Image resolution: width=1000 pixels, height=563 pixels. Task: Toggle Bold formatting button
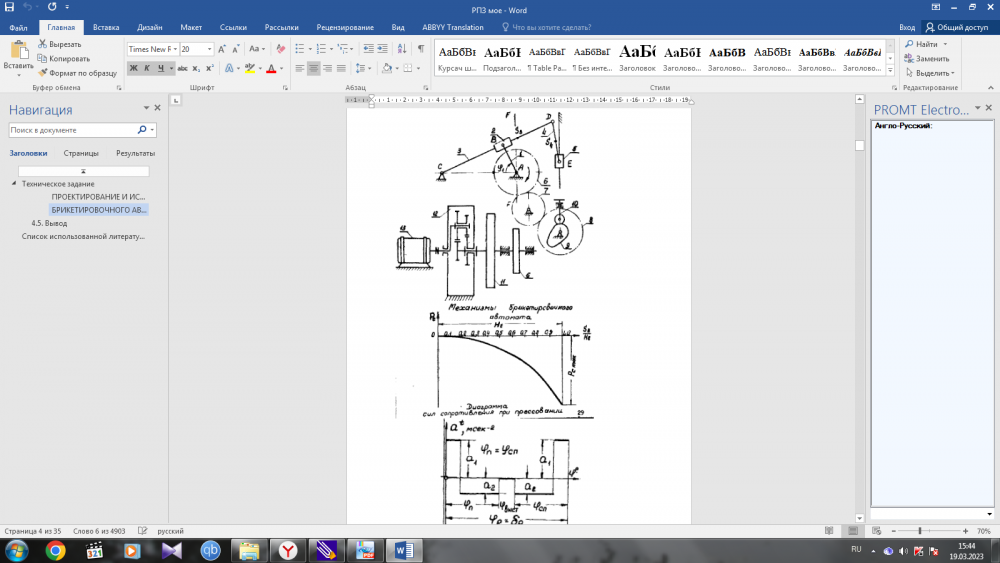[134, 68]
